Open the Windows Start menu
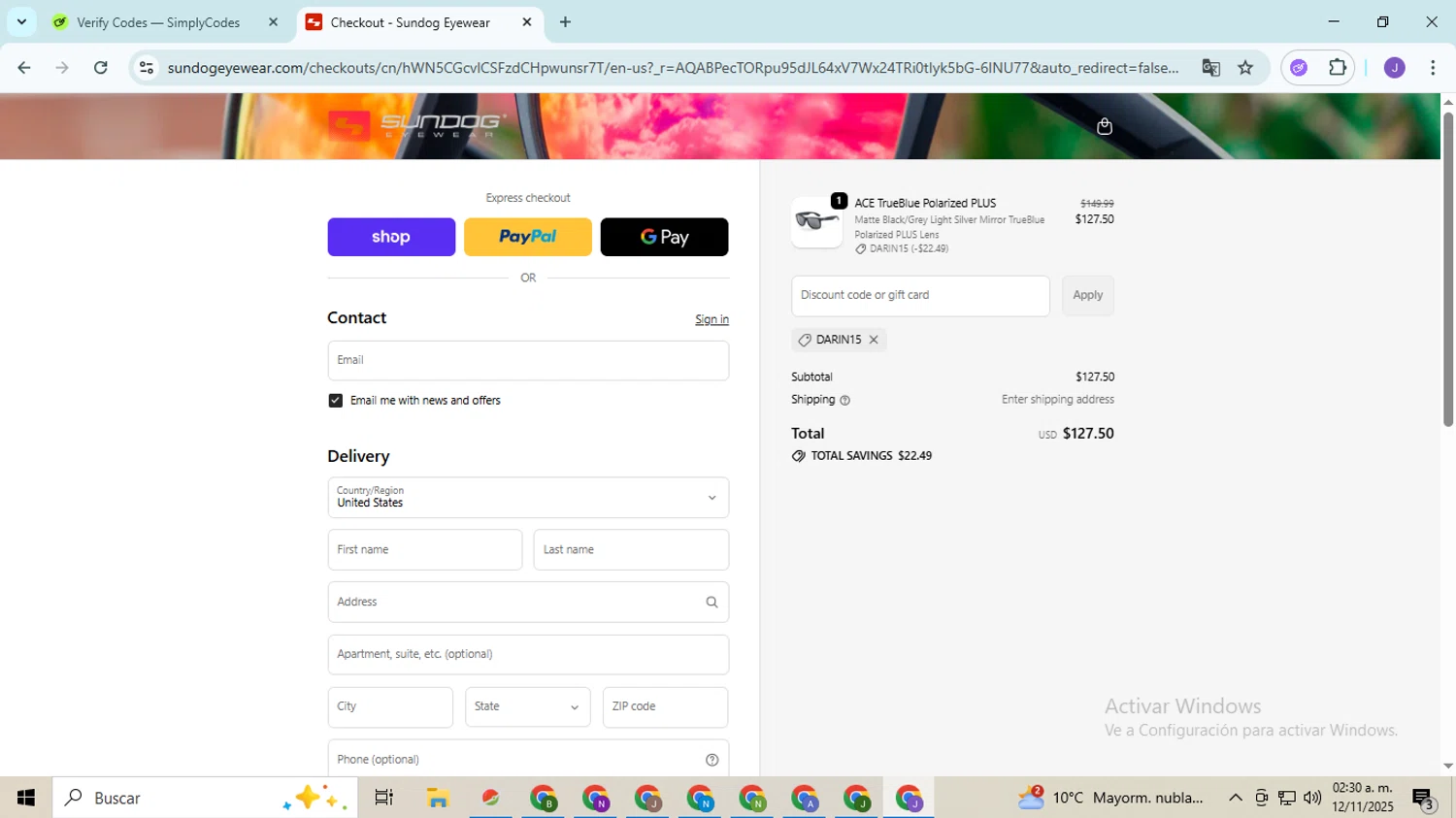The image size is (1456, 818). (x=26, y=798)
